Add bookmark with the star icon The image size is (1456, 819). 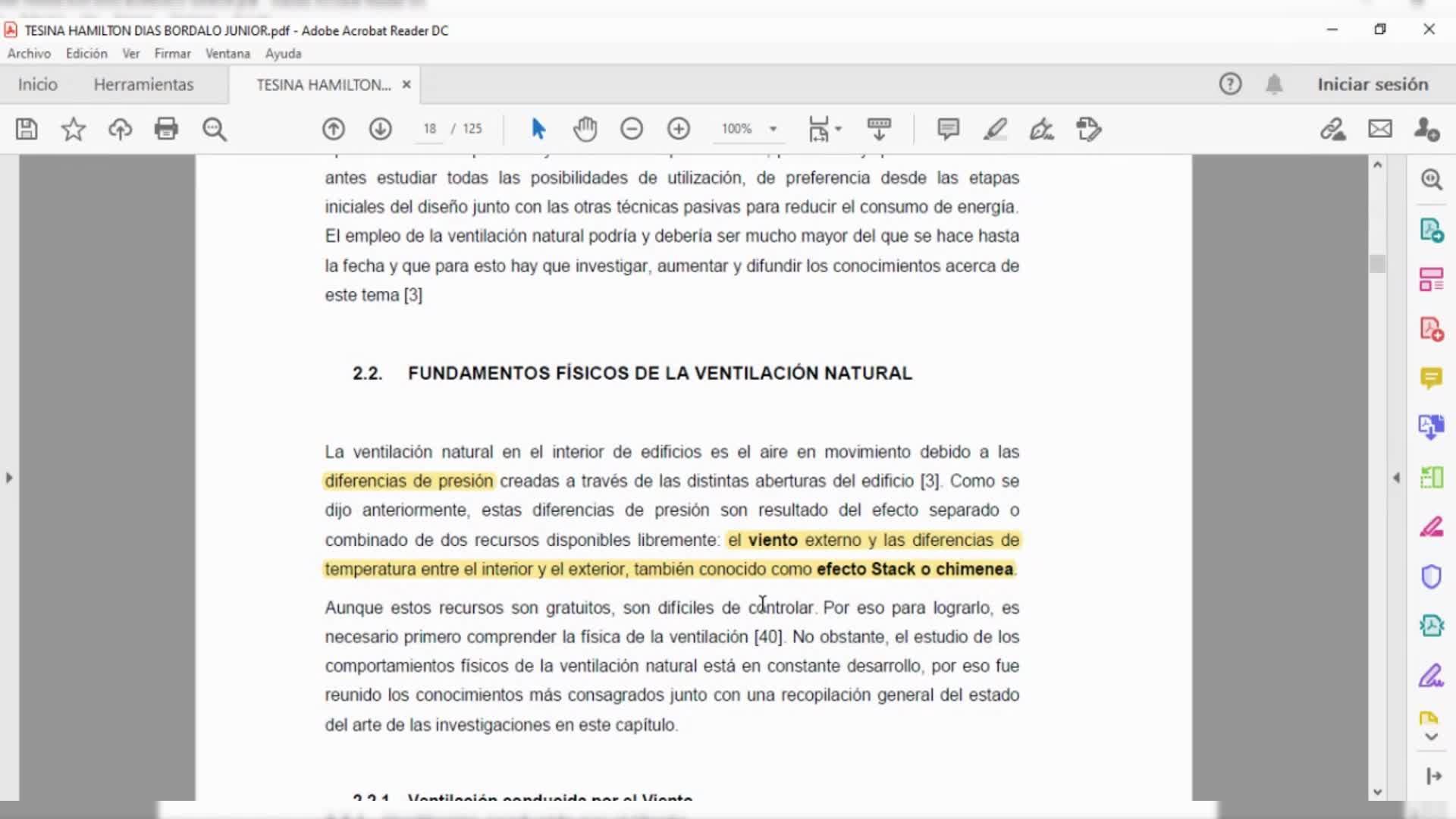74,129
